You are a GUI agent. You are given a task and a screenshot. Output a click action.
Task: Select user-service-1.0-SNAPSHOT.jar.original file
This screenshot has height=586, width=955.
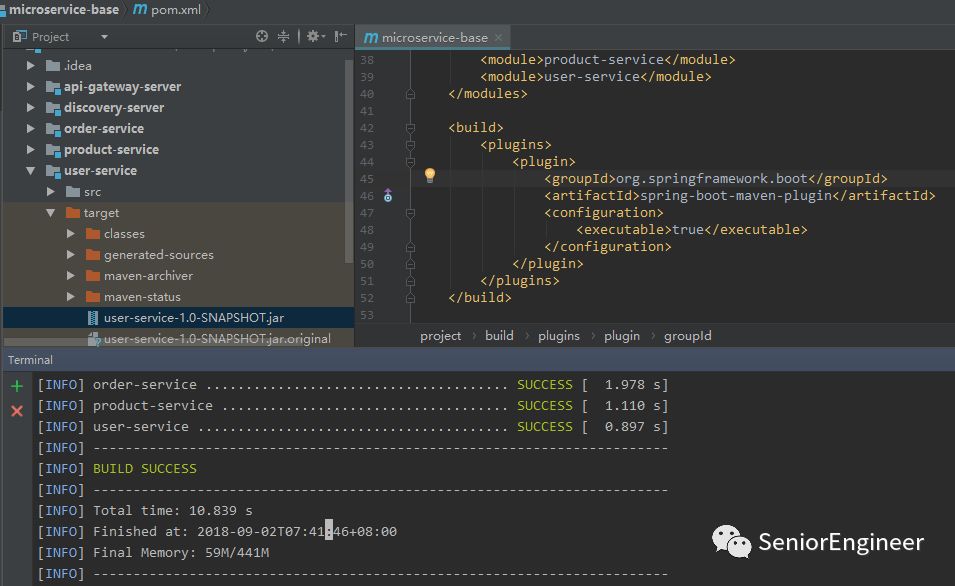click(217, 339)
